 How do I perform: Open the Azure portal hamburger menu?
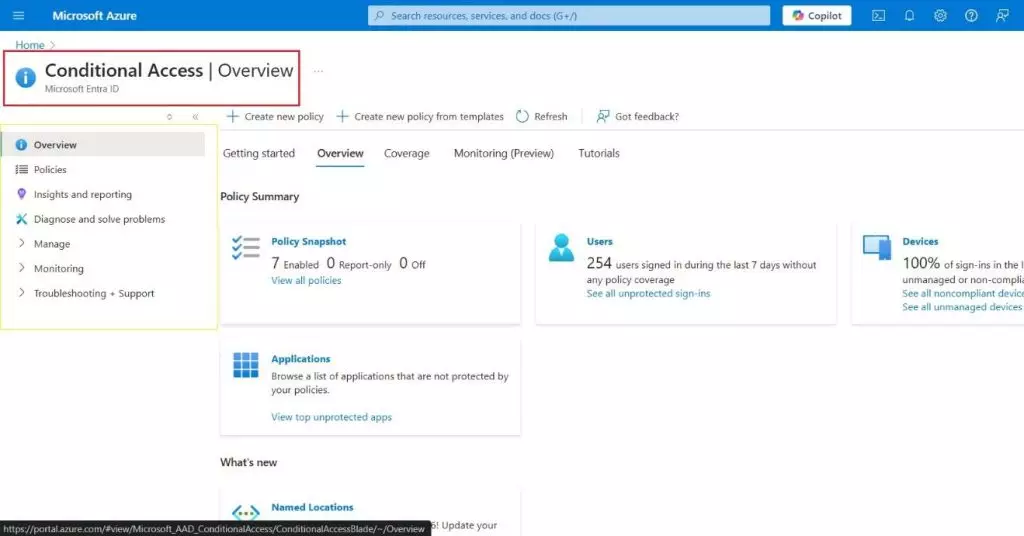point(18,16)
